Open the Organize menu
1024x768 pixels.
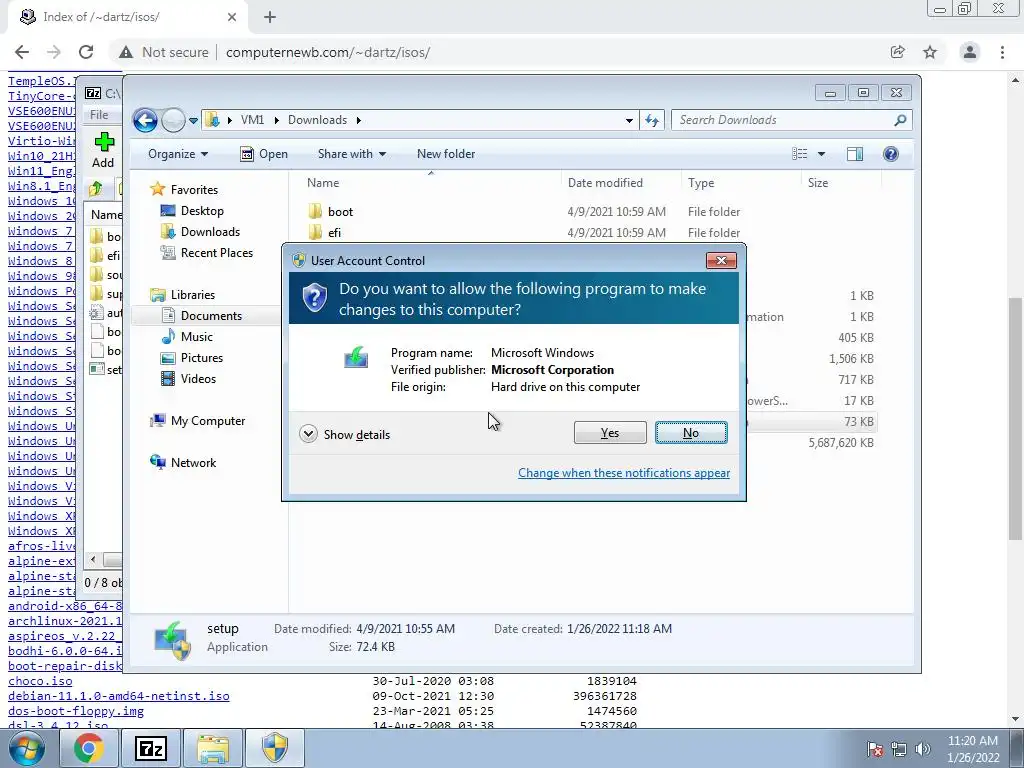click(x=178, y=154)
